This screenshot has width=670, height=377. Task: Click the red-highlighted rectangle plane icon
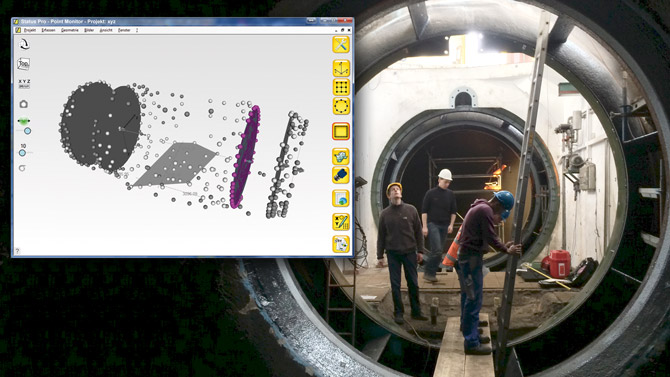[x=341, y=132]
